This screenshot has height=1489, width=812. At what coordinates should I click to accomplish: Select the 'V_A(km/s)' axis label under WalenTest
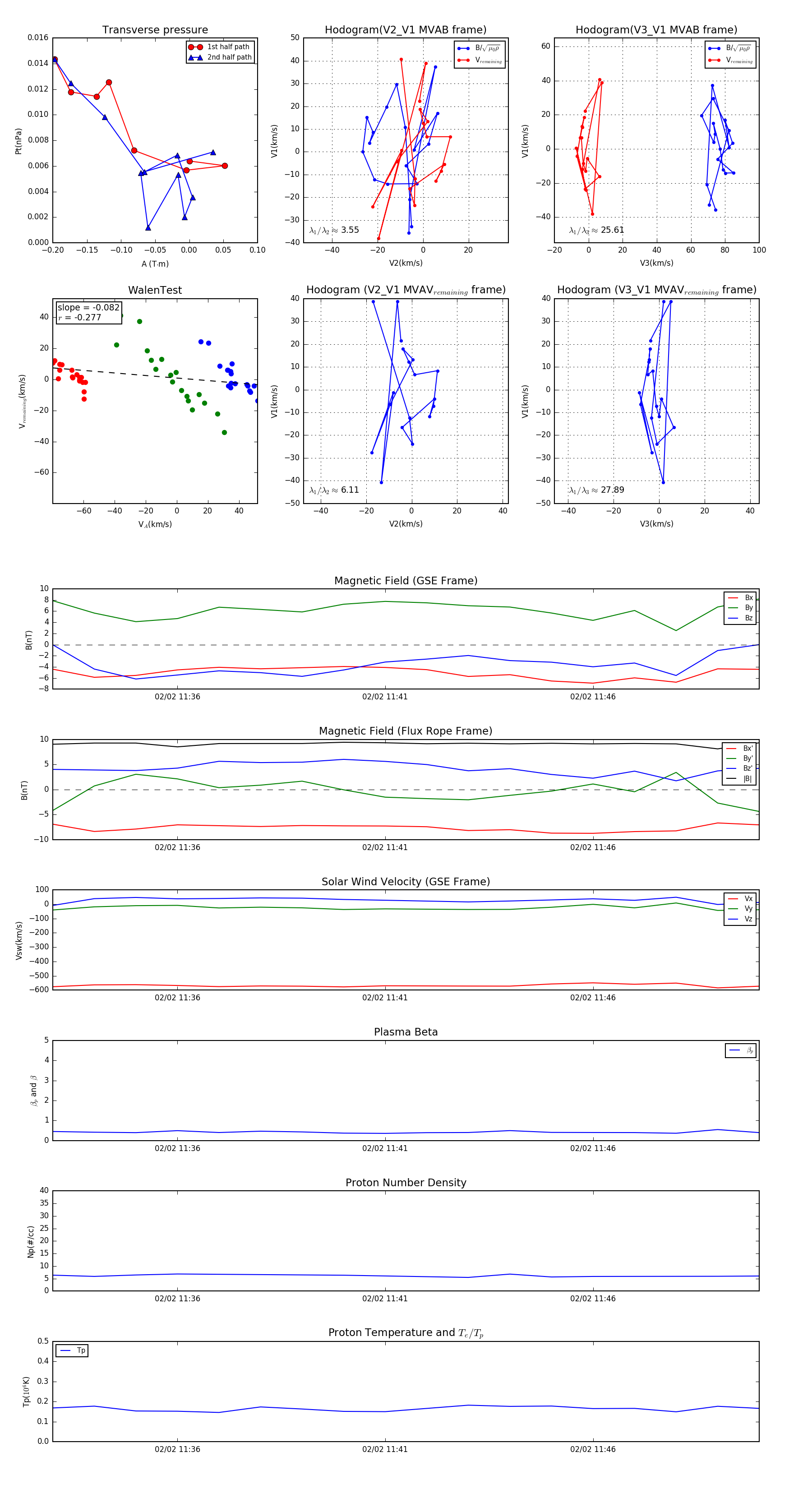pyautogui.click(x=155, y=524)
